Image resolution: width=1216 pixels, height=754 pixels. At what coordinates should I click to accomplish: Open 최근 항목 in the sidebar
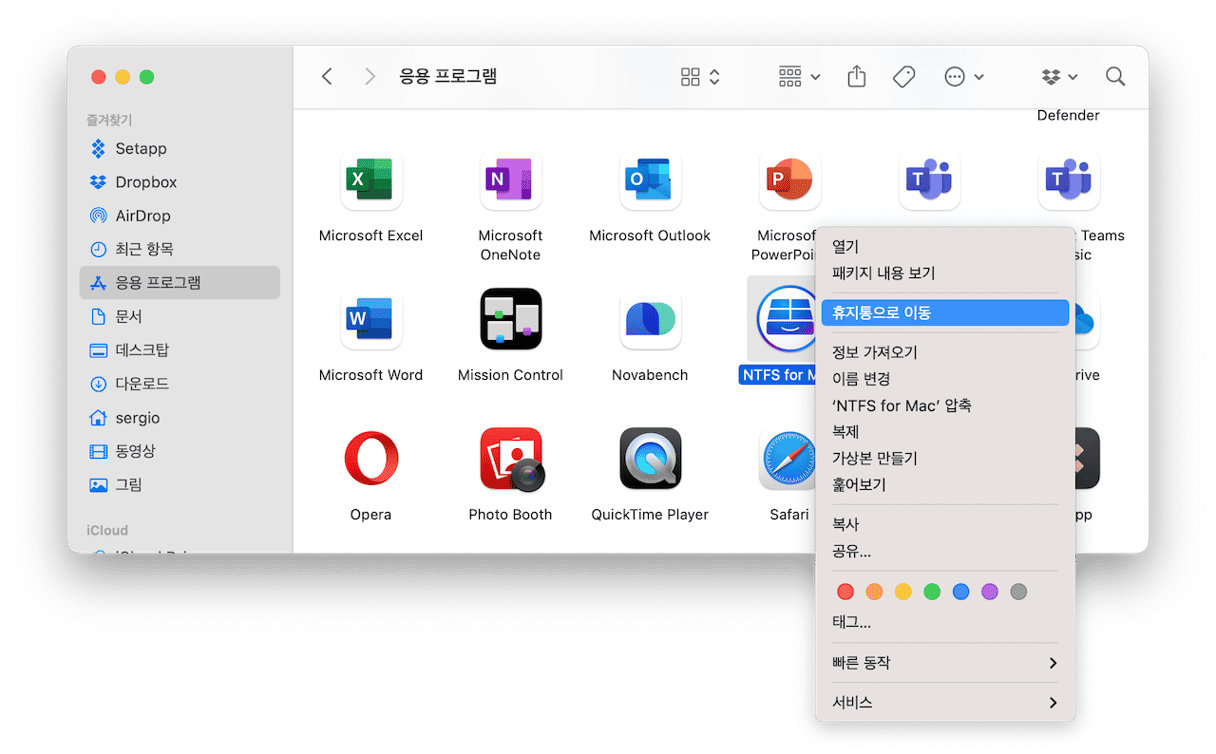[x=179, y=249]
